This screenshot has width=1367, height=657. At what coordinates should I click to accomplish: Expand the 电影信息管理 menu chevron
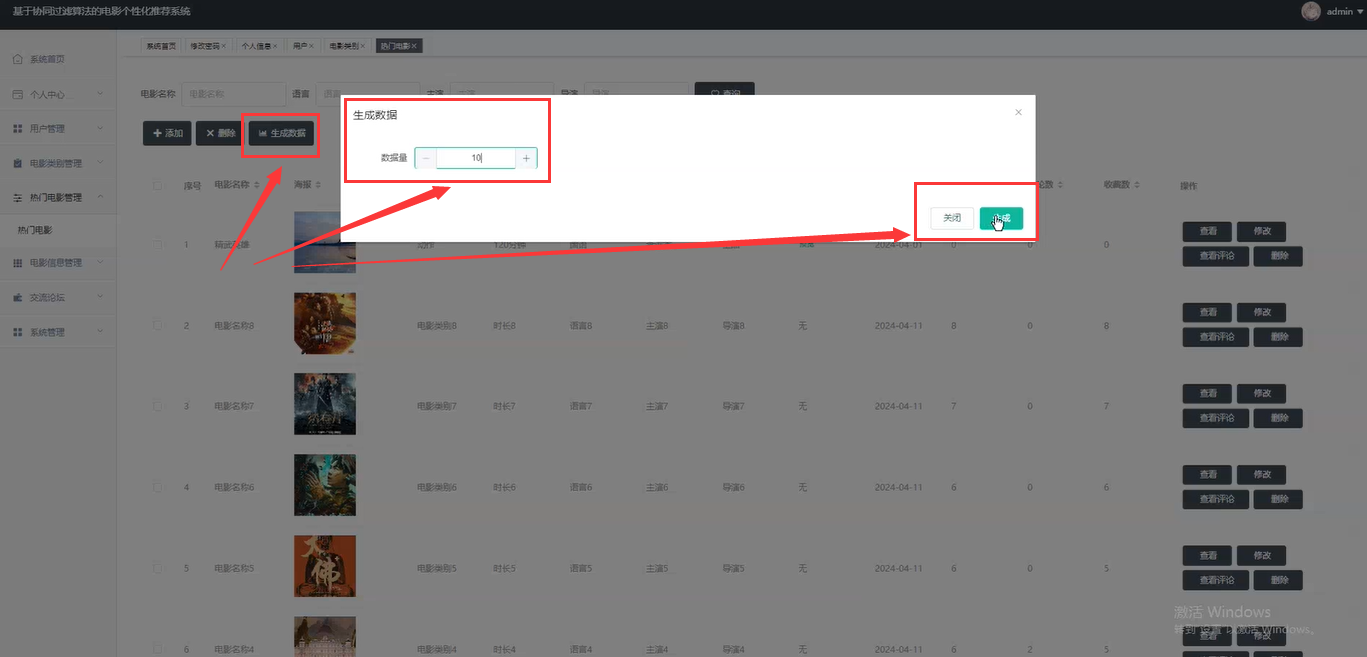pyautogui.click(x=100, y=263)
